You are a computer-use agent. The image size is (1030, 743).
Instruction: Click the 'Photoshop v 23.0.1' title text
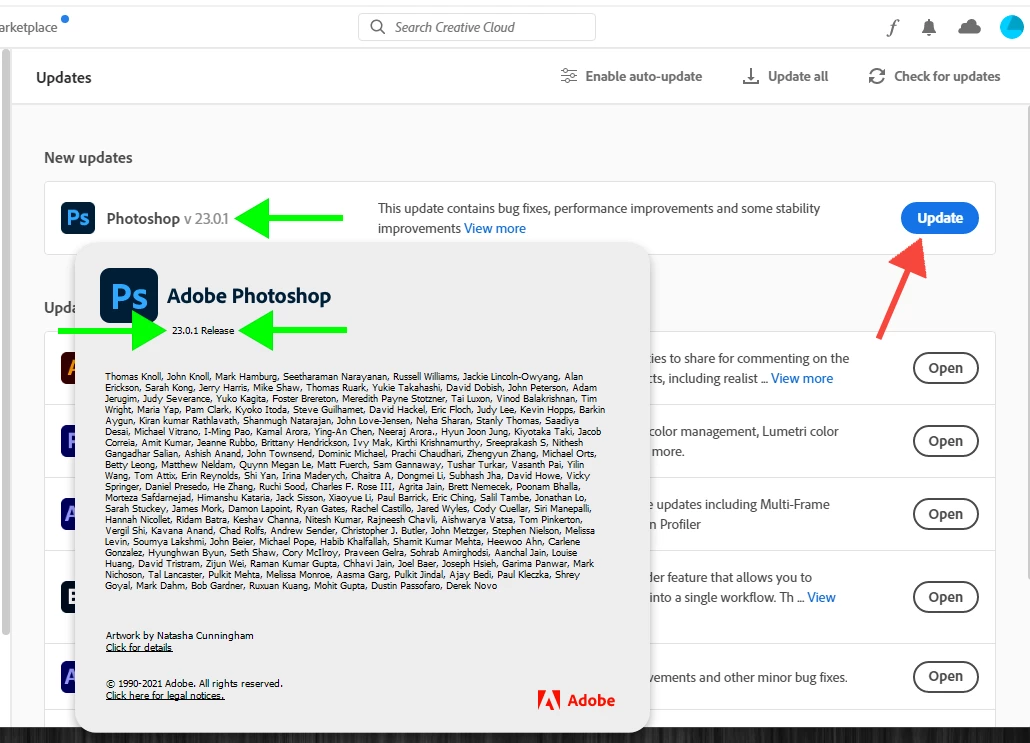(168, 219)
